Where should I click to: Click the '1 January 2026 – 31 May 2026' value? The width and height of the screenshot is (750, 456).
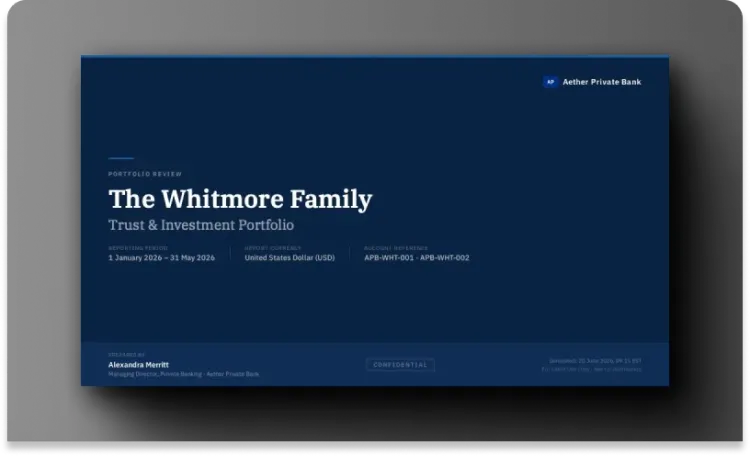coord(162,257)
